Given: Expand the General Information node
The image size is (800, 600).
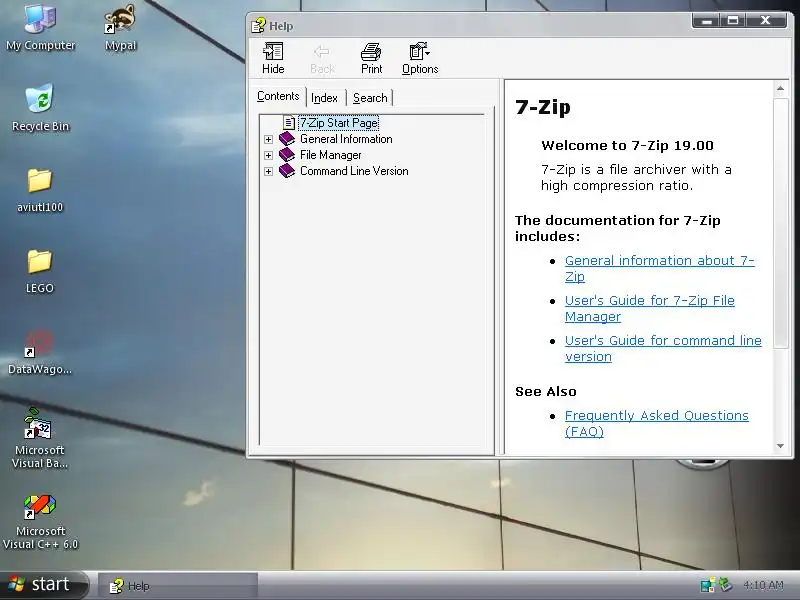Looking at the screenshot, I should (x=268, y=139).
